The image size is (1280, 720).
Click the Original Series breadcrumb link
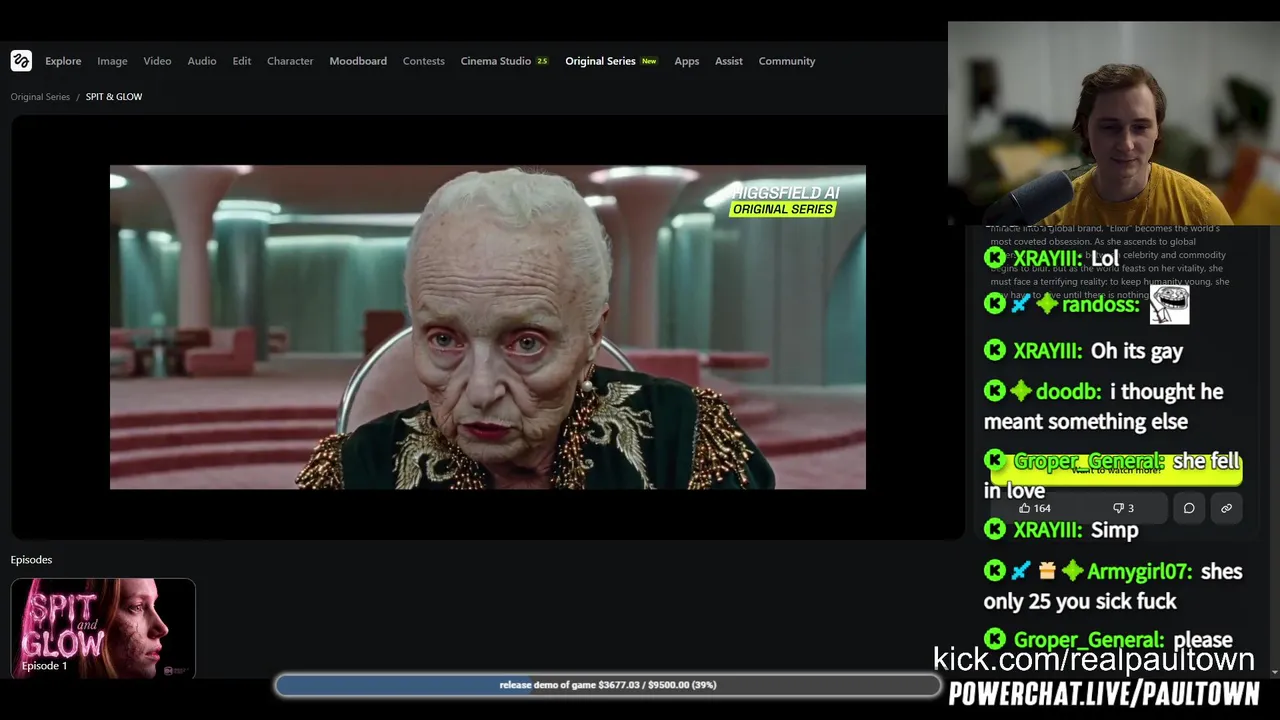pos(40,97)
